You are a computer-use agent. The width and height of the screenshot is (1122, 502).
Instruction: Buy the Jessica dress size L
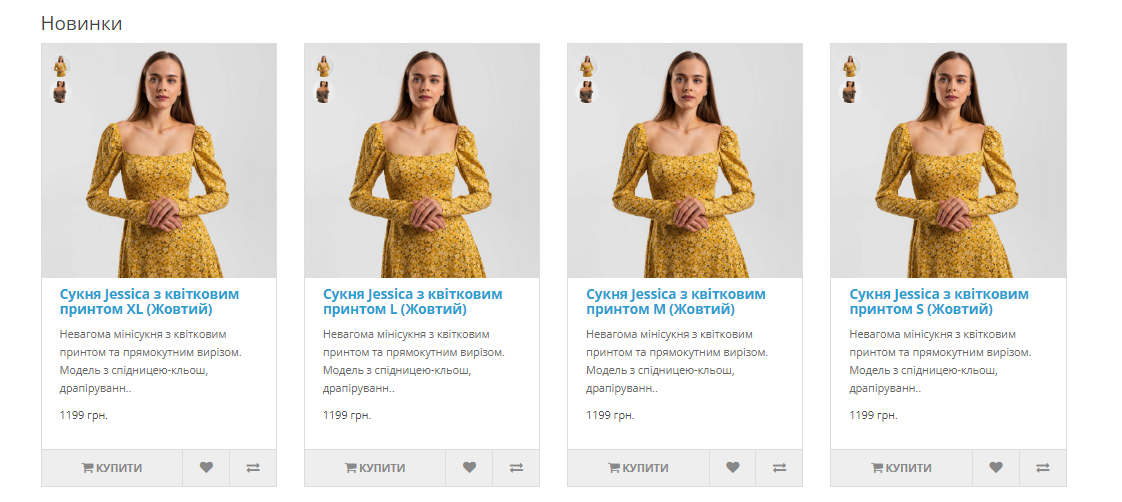click(x=375, y=467)
